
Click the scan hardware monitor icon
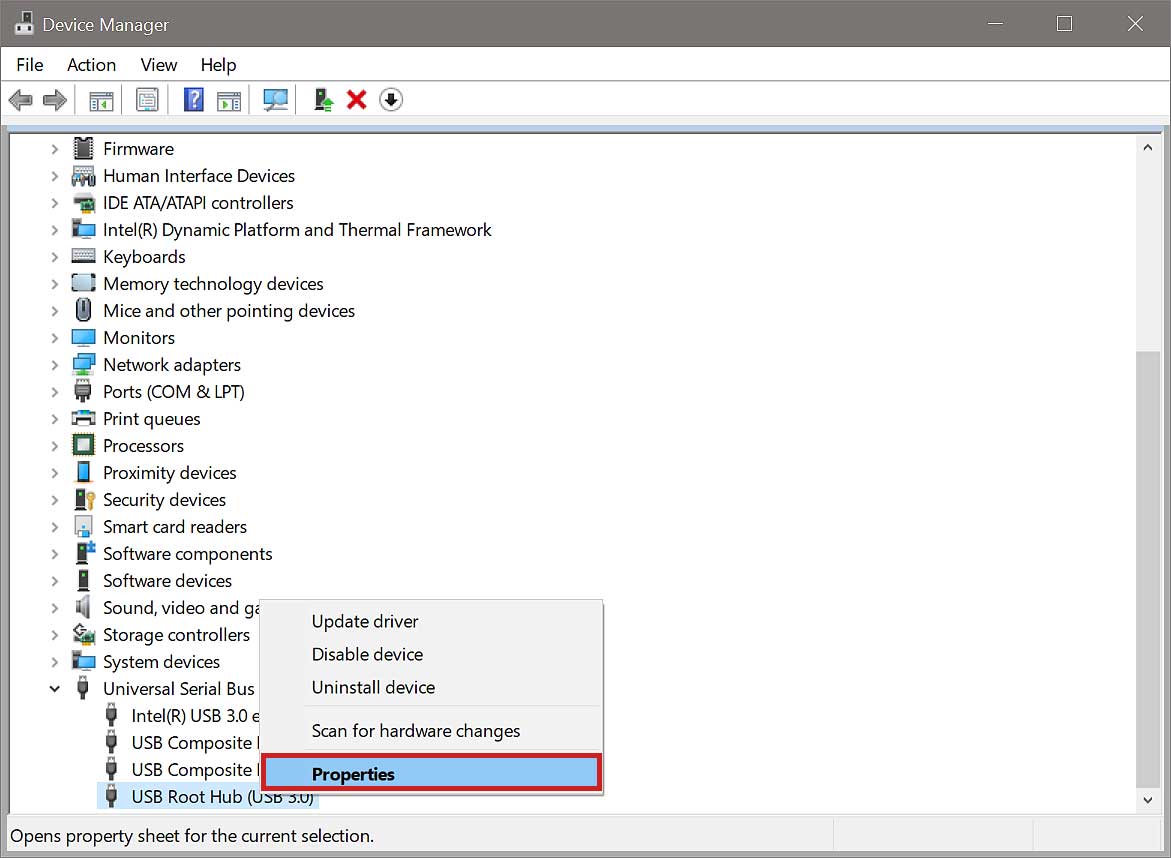click(x=276, y=99)
